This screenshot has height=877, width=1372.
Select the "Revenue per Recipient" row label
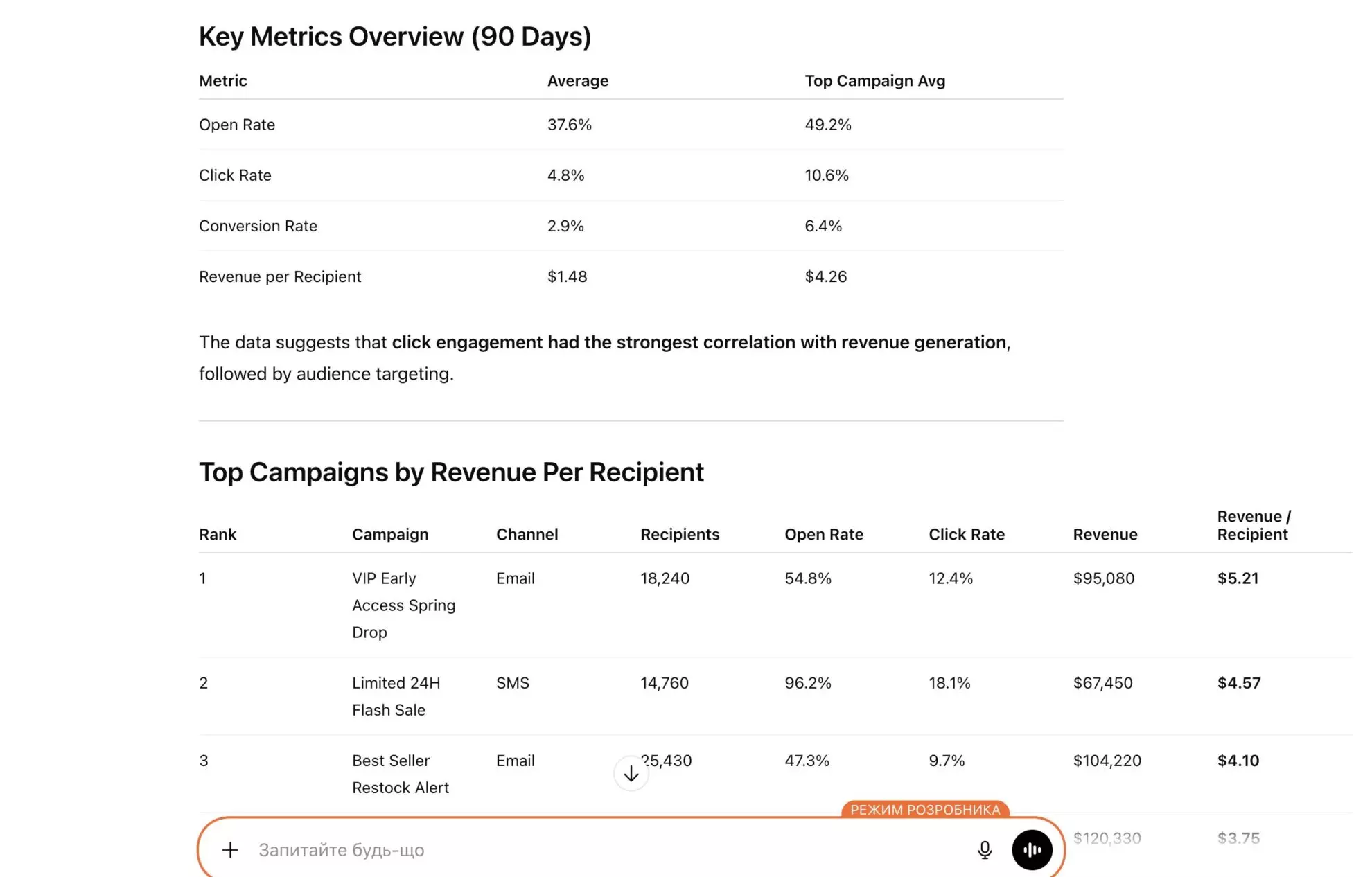[280, 276]
